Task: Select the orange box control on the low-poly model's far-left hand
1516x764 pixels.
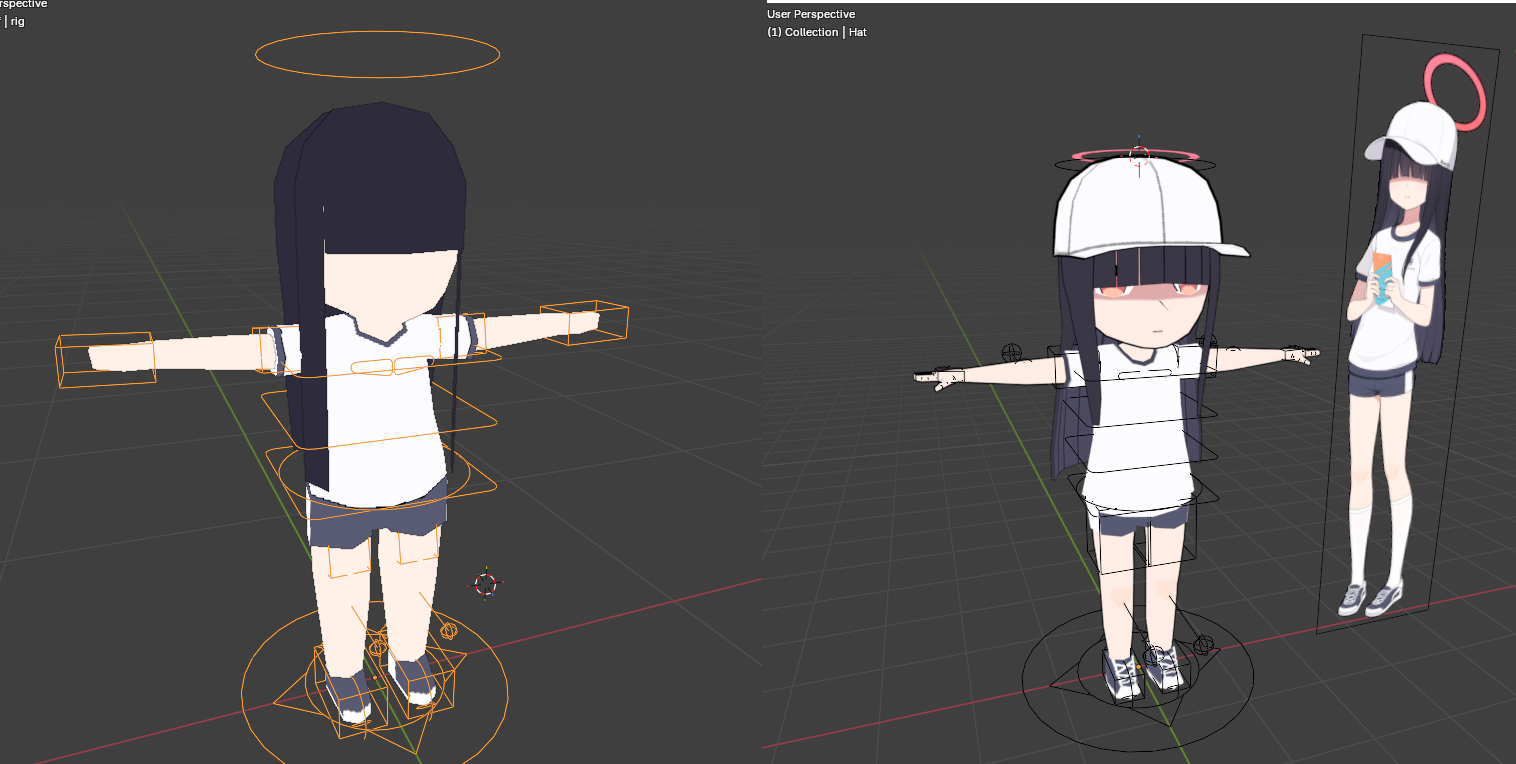Action: pos(105,358)
